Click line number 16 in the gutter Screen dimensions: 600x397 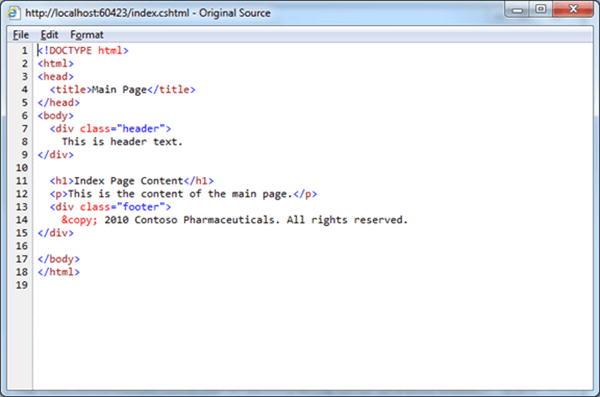[22, 246]
